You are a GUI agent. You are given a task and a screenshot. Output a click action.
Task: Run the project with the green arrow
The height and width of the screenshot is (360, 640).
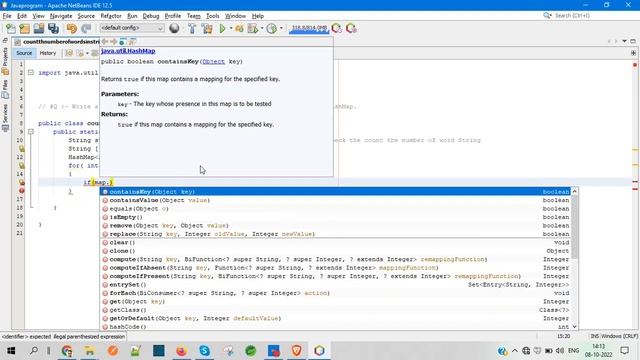[x=222, y=29]
